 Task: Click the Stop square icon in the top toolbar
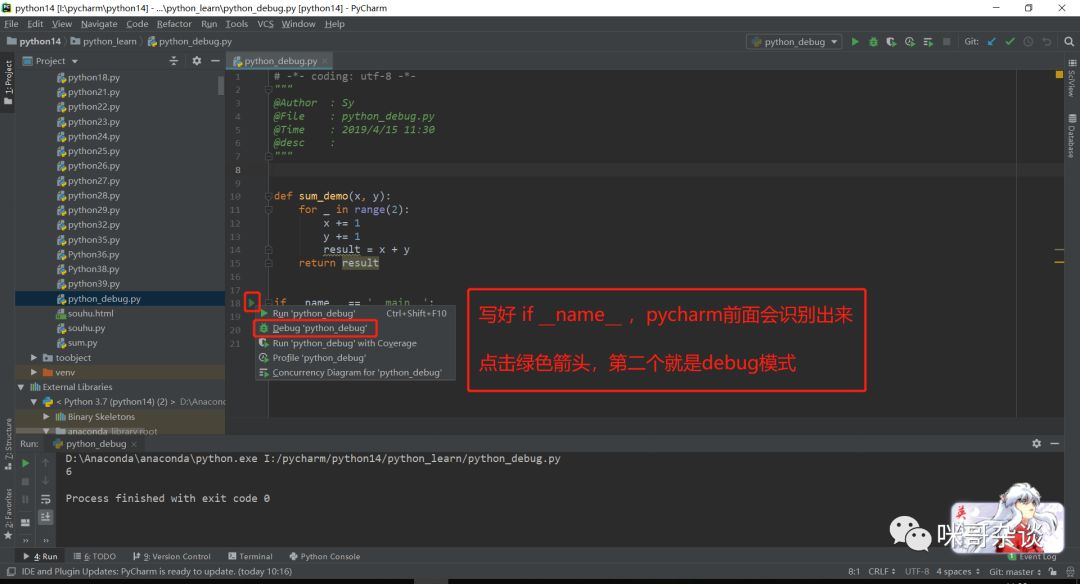[946, 42]
